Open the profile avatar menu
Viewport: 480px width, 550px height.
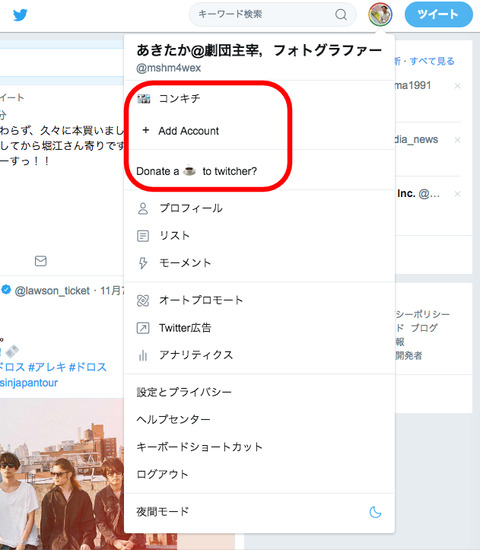pyautogui.click(x=380, y=14)
